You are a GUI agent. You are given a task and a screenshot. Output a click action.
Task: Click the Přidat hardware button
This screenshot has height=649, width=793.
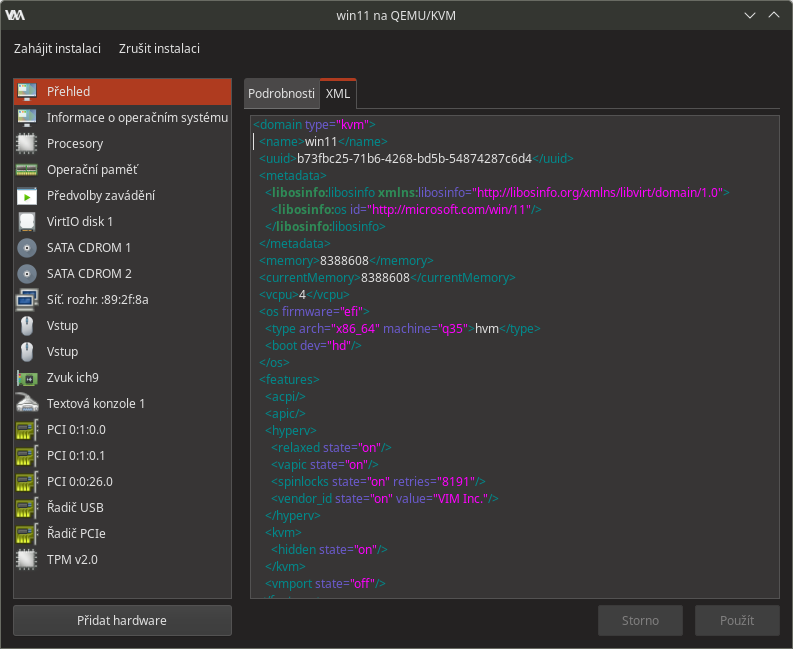point(122,620)
